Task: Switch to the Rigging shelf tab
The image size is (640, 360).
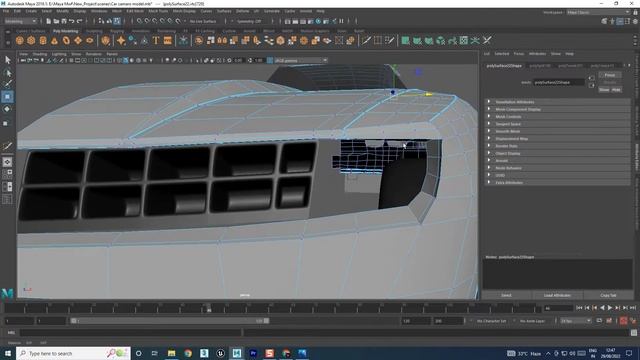Action: (x=117, y=31)
